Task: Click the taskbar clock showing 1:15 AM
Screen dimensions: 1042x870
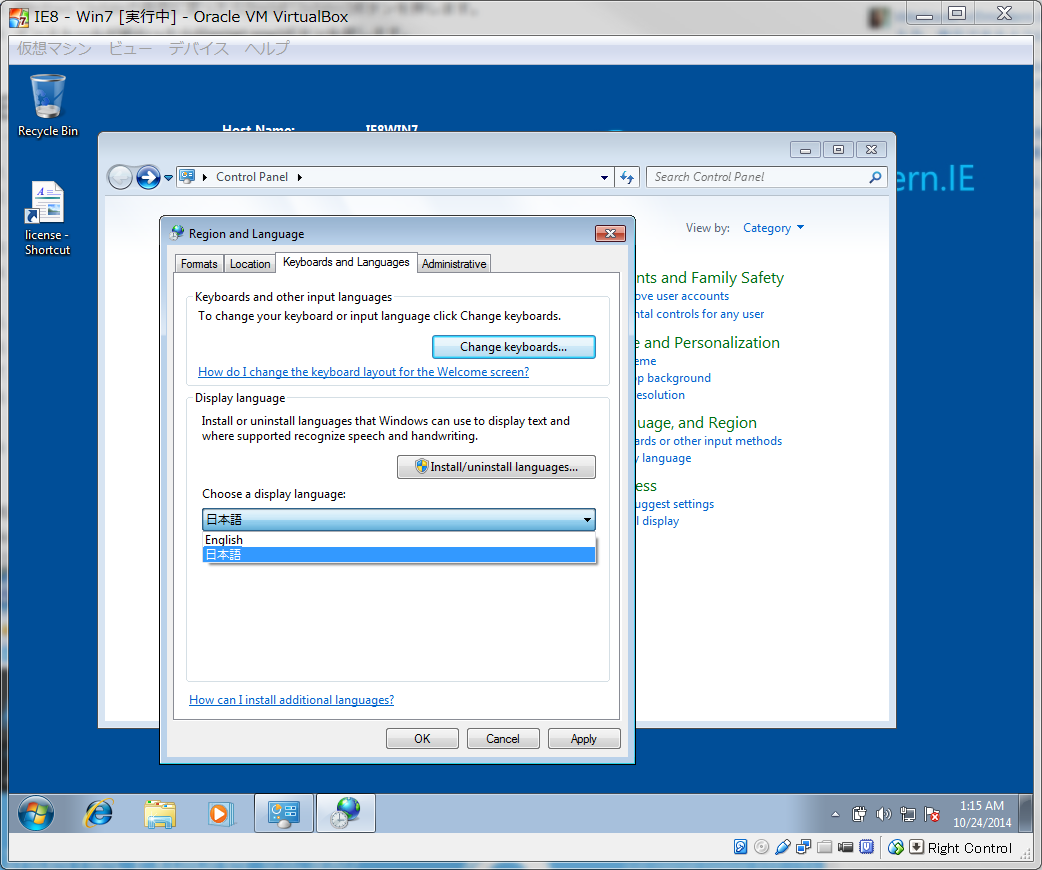Action: (982, 814)
